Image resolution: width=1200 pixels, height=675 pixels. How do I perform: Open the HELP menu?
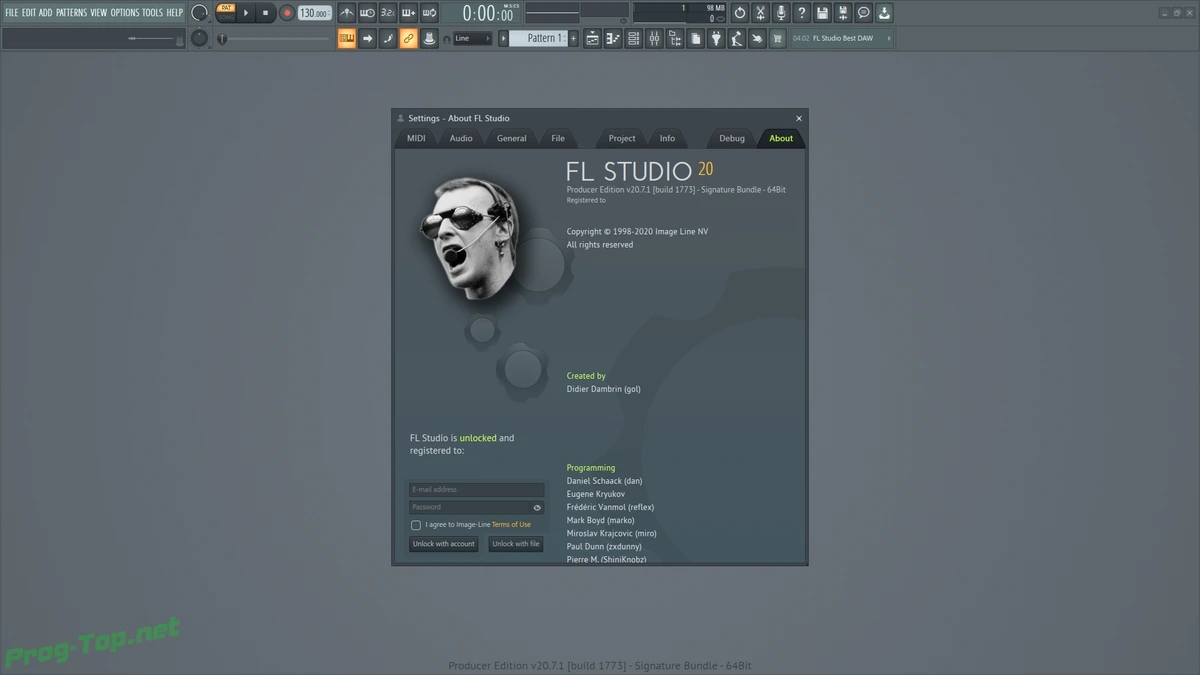tap(174, 13)
